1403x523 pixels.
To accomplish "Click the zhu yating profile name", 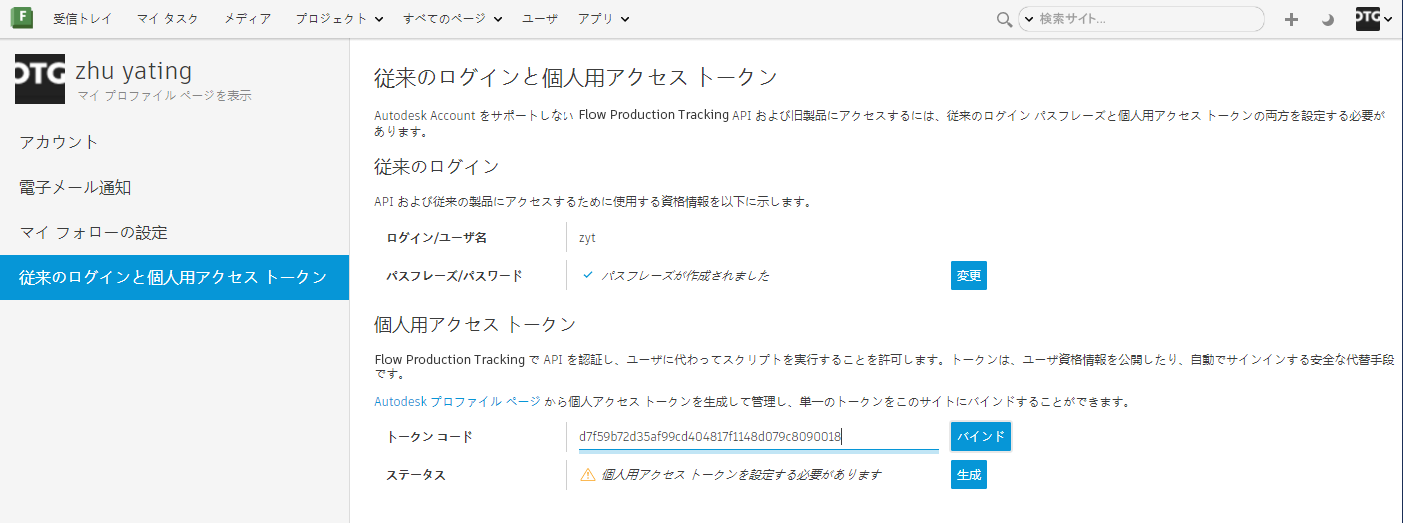I will coord(133,71).
